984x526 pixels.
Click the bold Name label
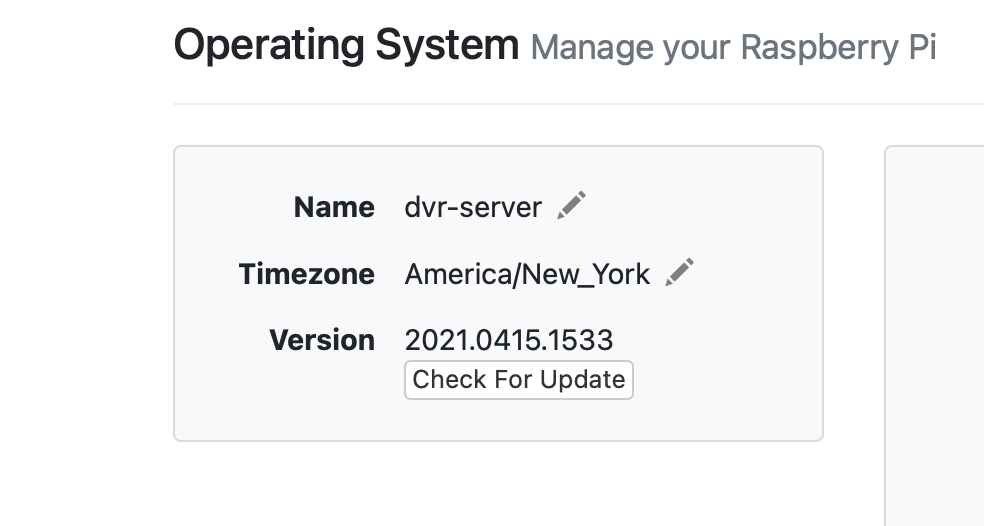pos(334,207)
